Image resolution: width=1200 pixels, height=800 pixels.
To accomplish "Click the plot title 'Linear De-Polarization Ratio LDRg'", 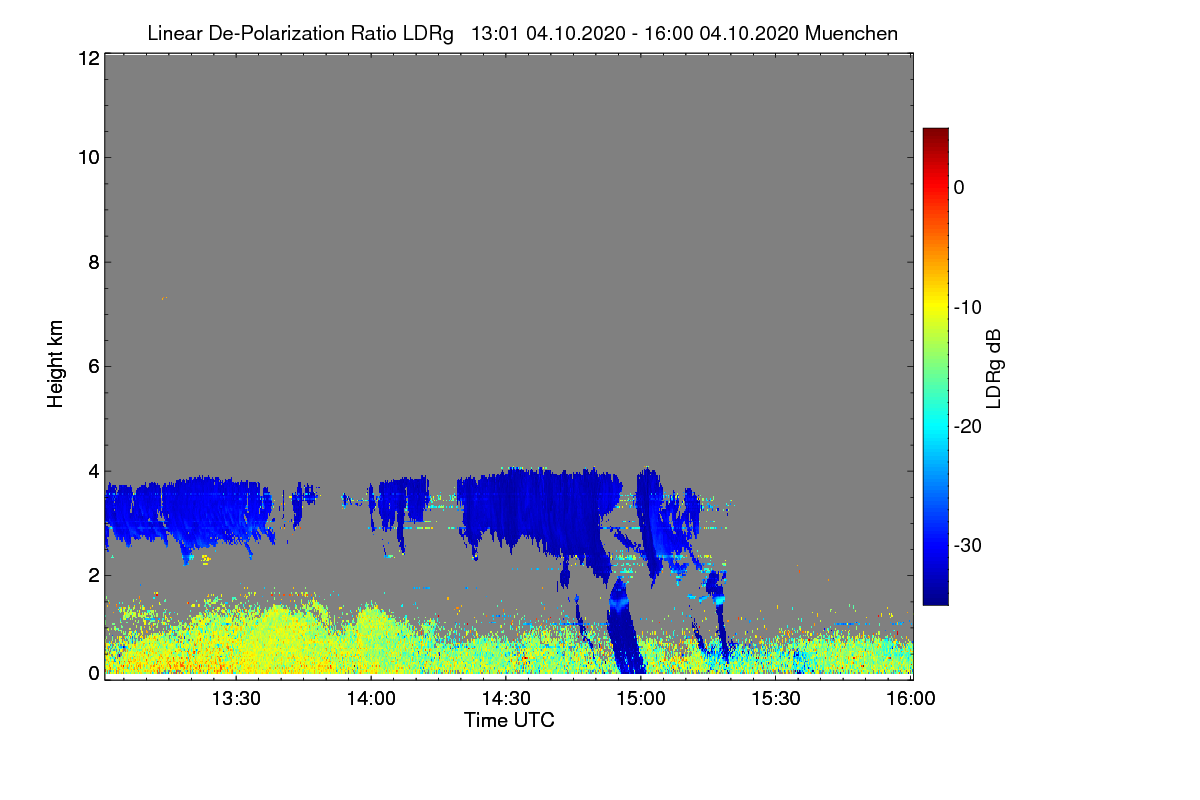I will click(x=300, y=33).
